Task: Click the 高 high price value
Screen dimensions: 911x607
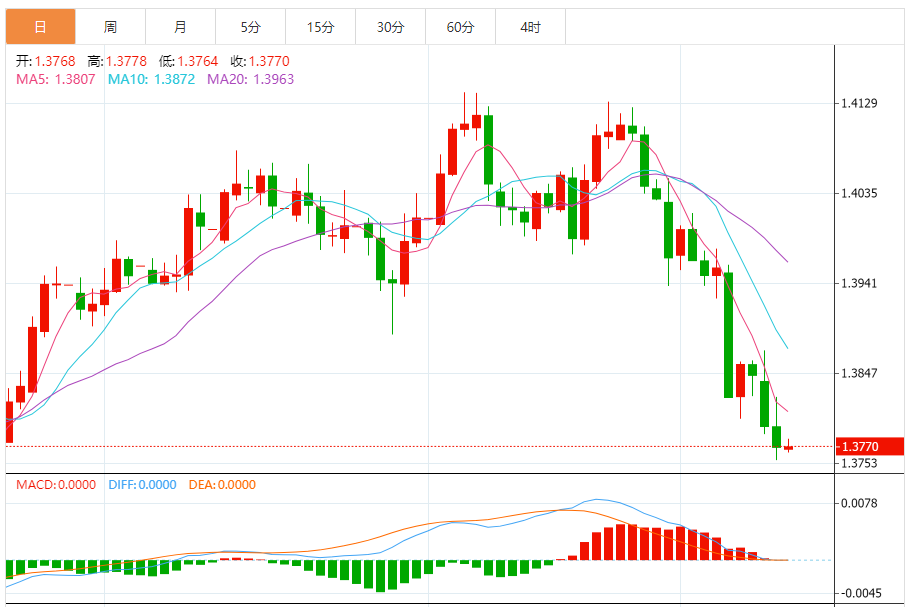Action: [125, 61]
